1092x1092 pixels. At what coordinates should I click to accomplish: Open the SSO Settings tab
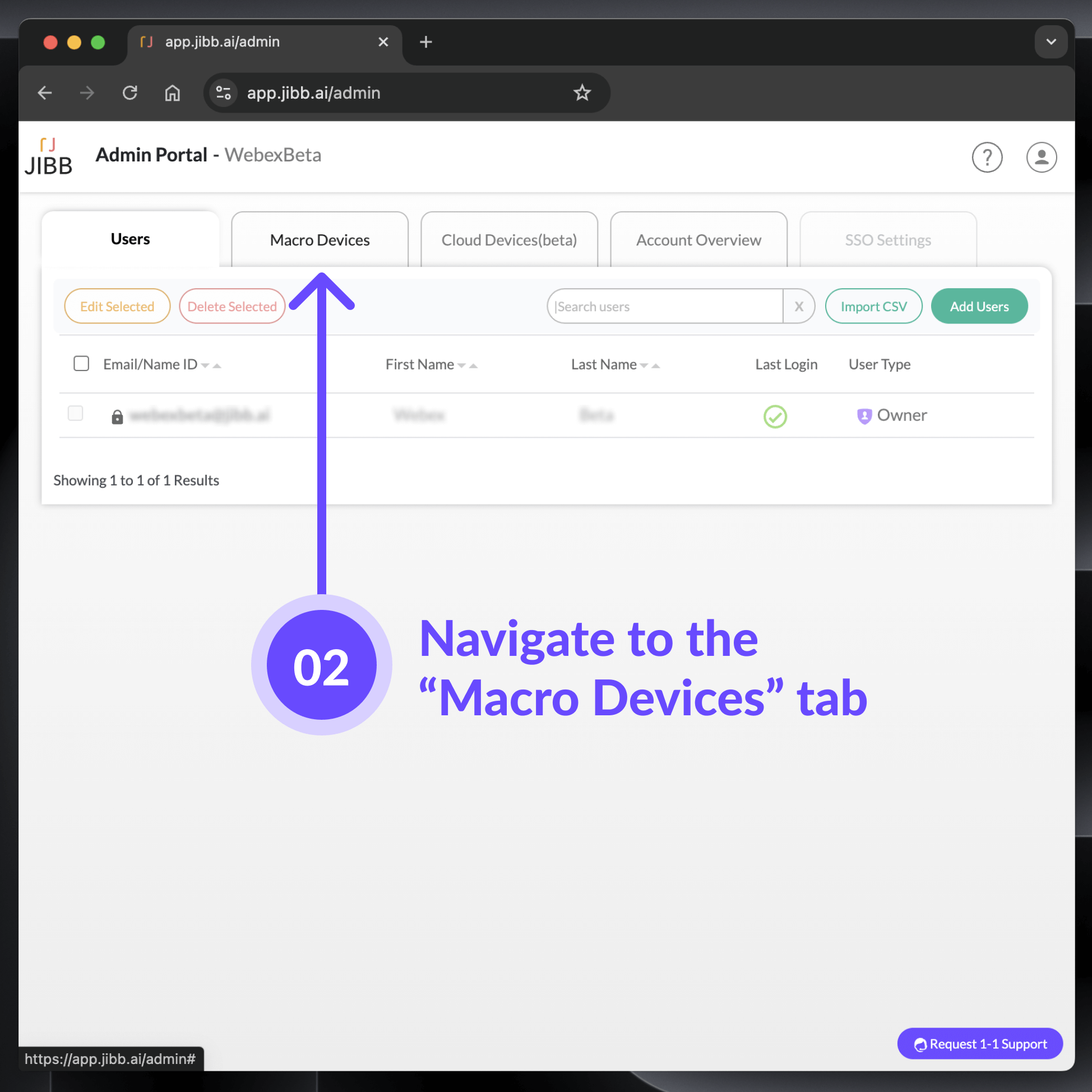(888, 240)
